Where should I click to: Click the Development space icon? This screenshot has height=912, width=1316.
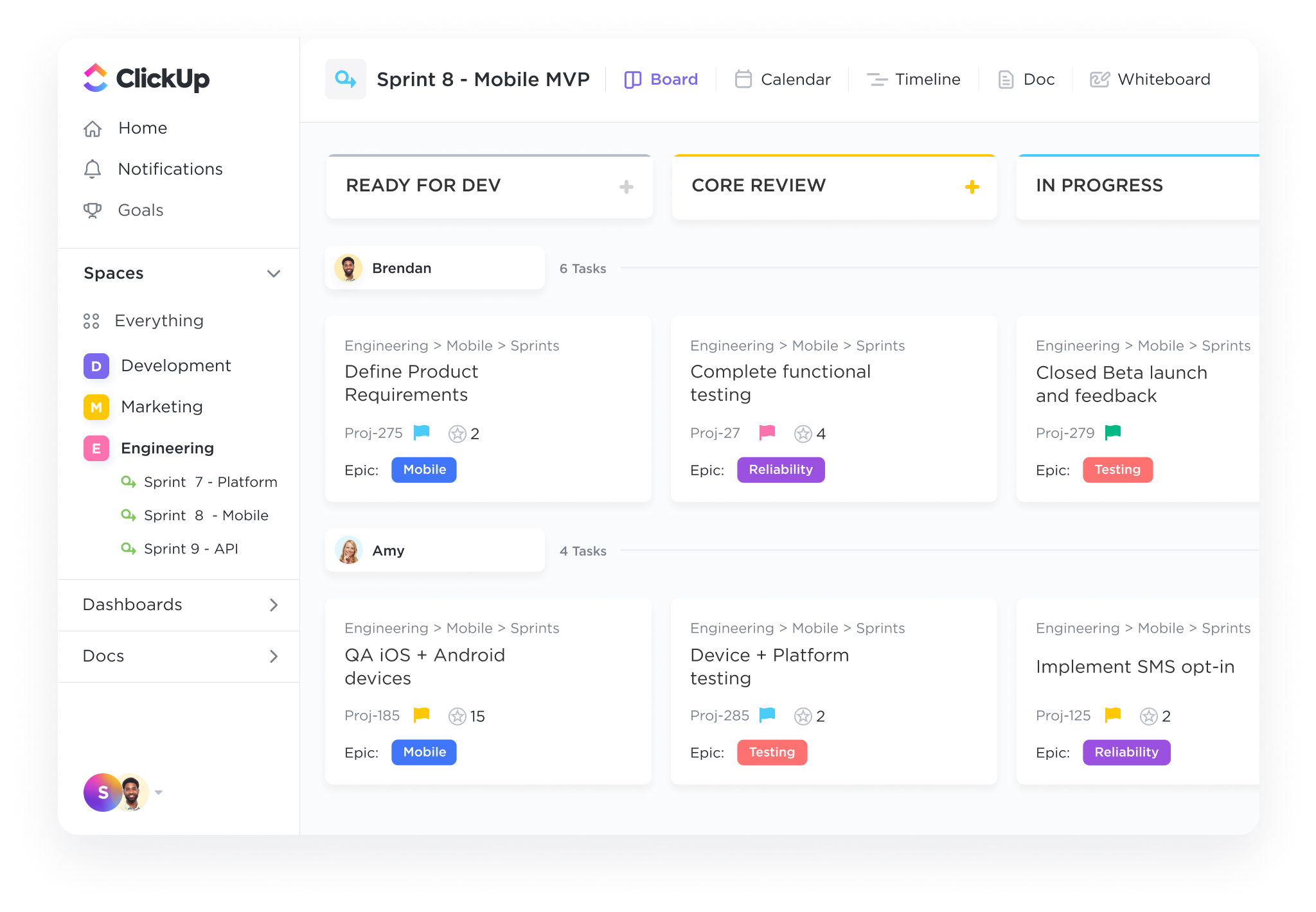point(96,365)
